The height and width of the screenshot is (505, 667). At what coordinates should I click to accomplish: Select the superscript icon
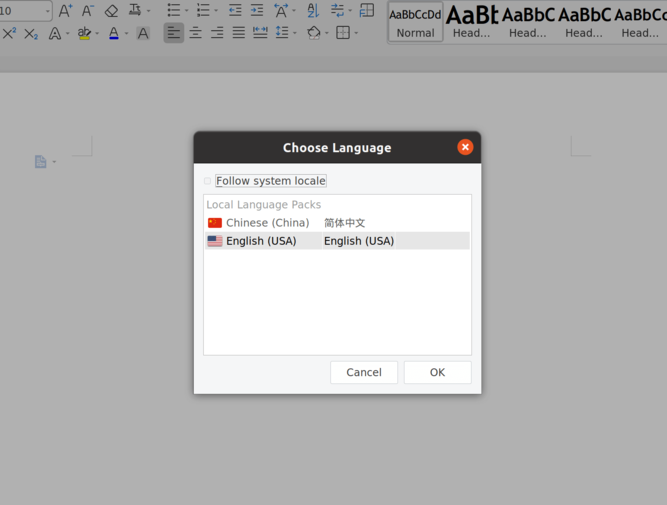10,33
